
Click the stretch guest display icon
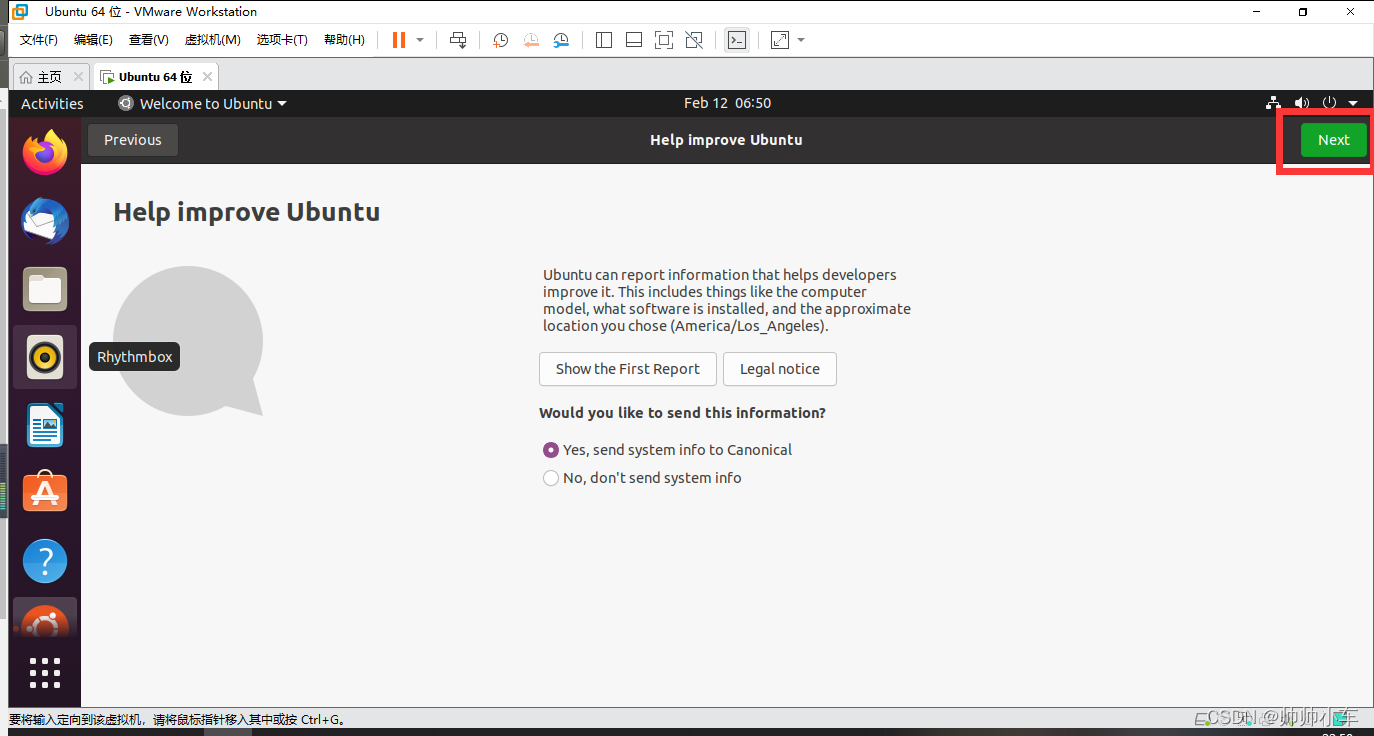coord(780,40)
